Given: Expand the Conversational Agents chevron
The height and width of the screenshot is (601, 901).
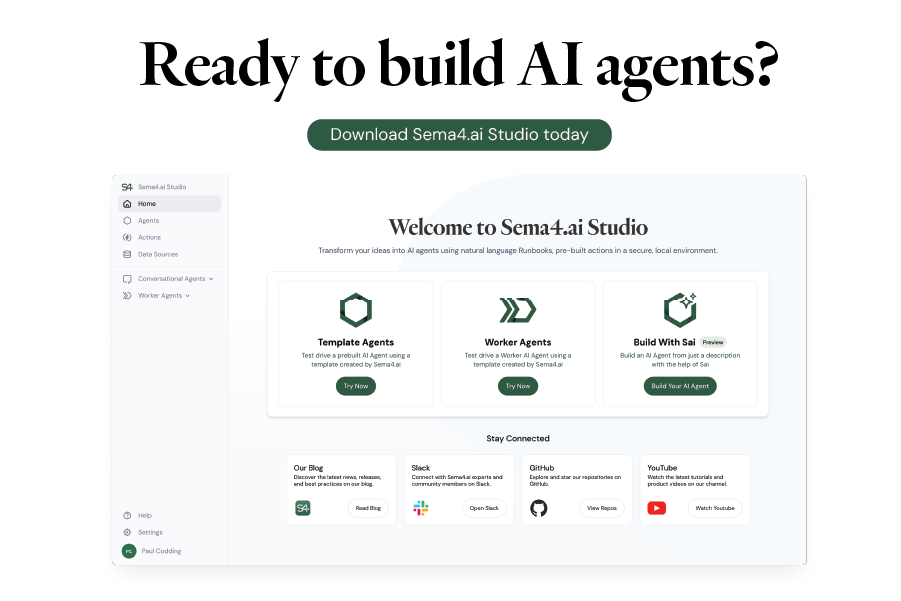Looking at the screenshot, I should click(211, 279).
